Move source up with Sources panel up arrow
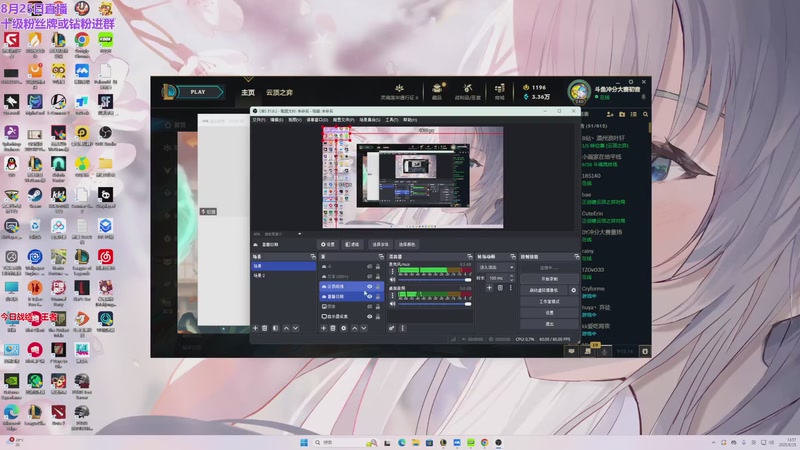This screenshot has height=450, width=800. click(x=355, y=328)
